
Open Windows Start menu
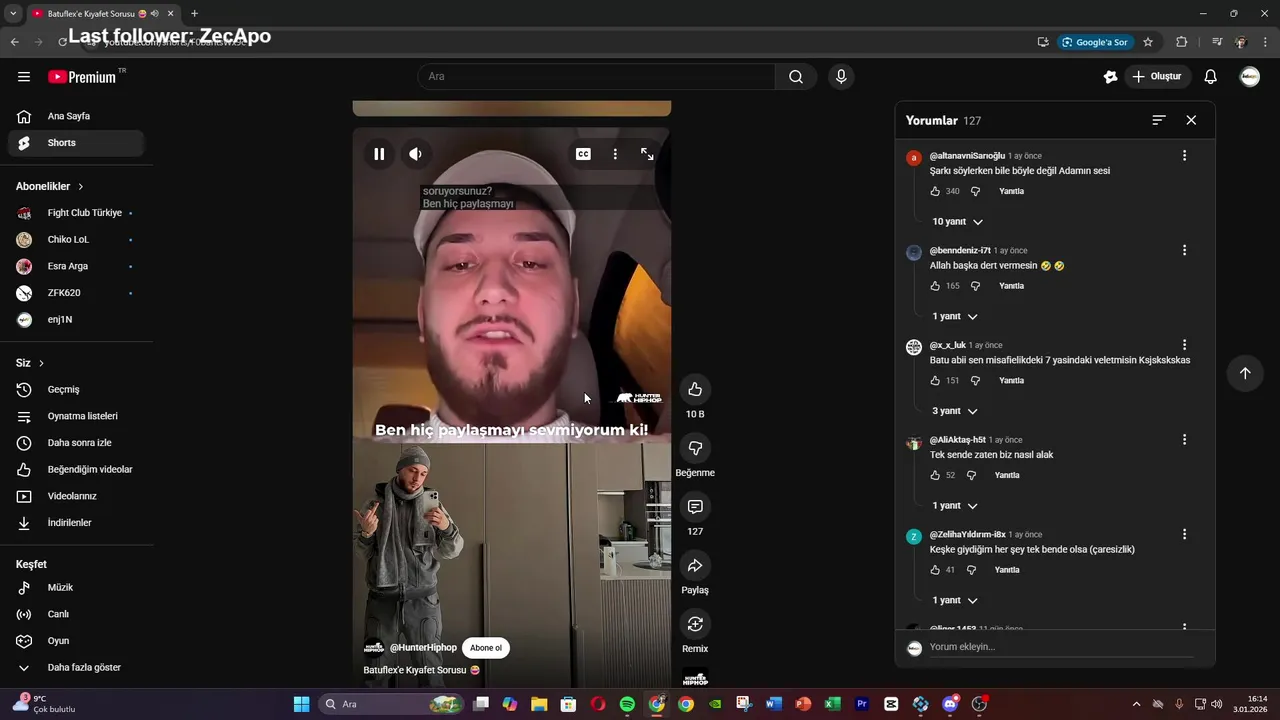click(301, 704)
